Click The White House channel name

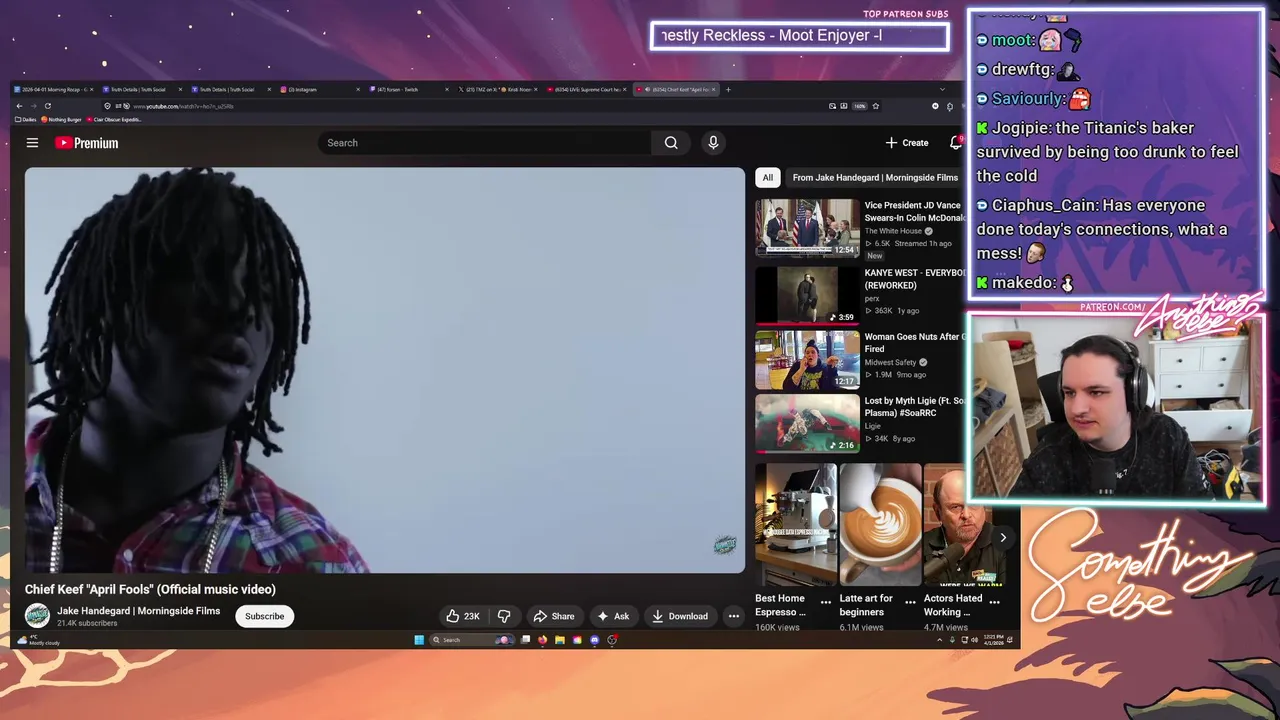(893, 231)
